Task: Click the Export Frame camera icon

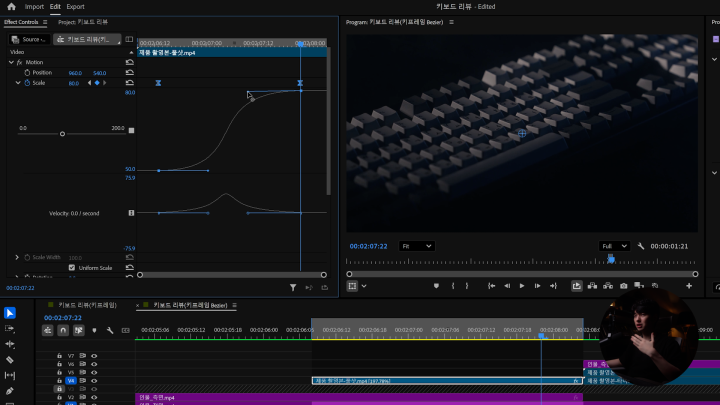Action: (x=623, y=286)
